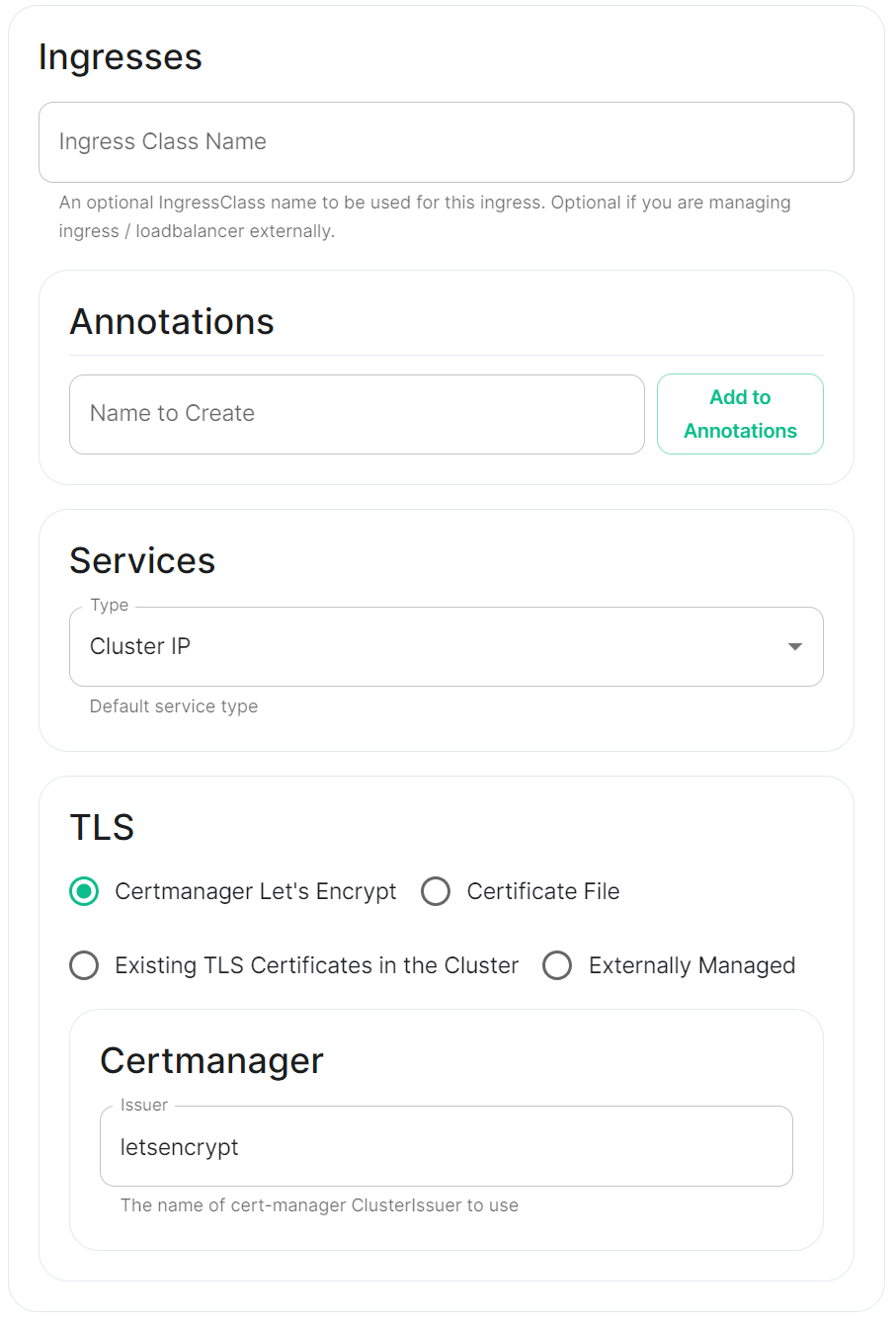Click the 'Externally Managed' label text
Screen dimensions: 896x1322
coord(692,965)
